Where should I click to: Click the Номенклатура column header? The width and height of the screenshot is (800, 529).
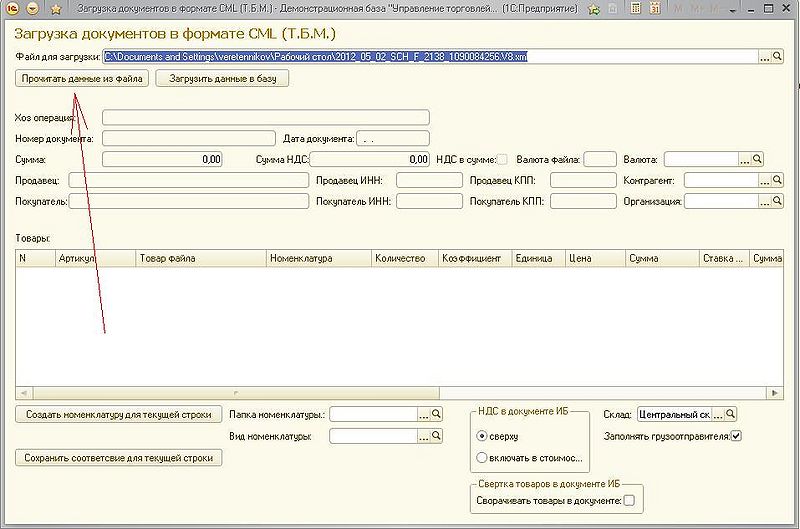[316, 258]
